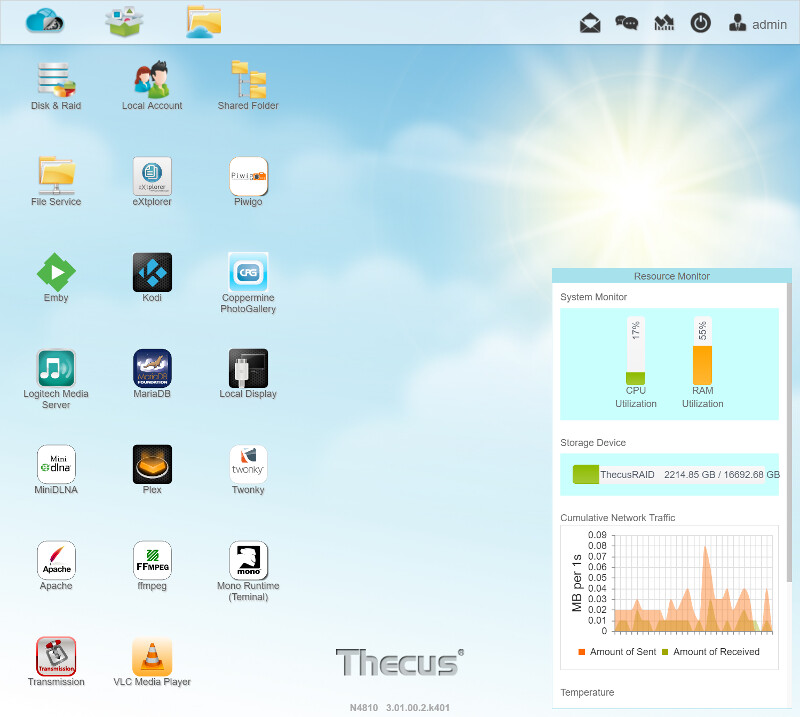Launch the MariaDB app
Screen dimensions: 800x717
[x=152, y=367]
